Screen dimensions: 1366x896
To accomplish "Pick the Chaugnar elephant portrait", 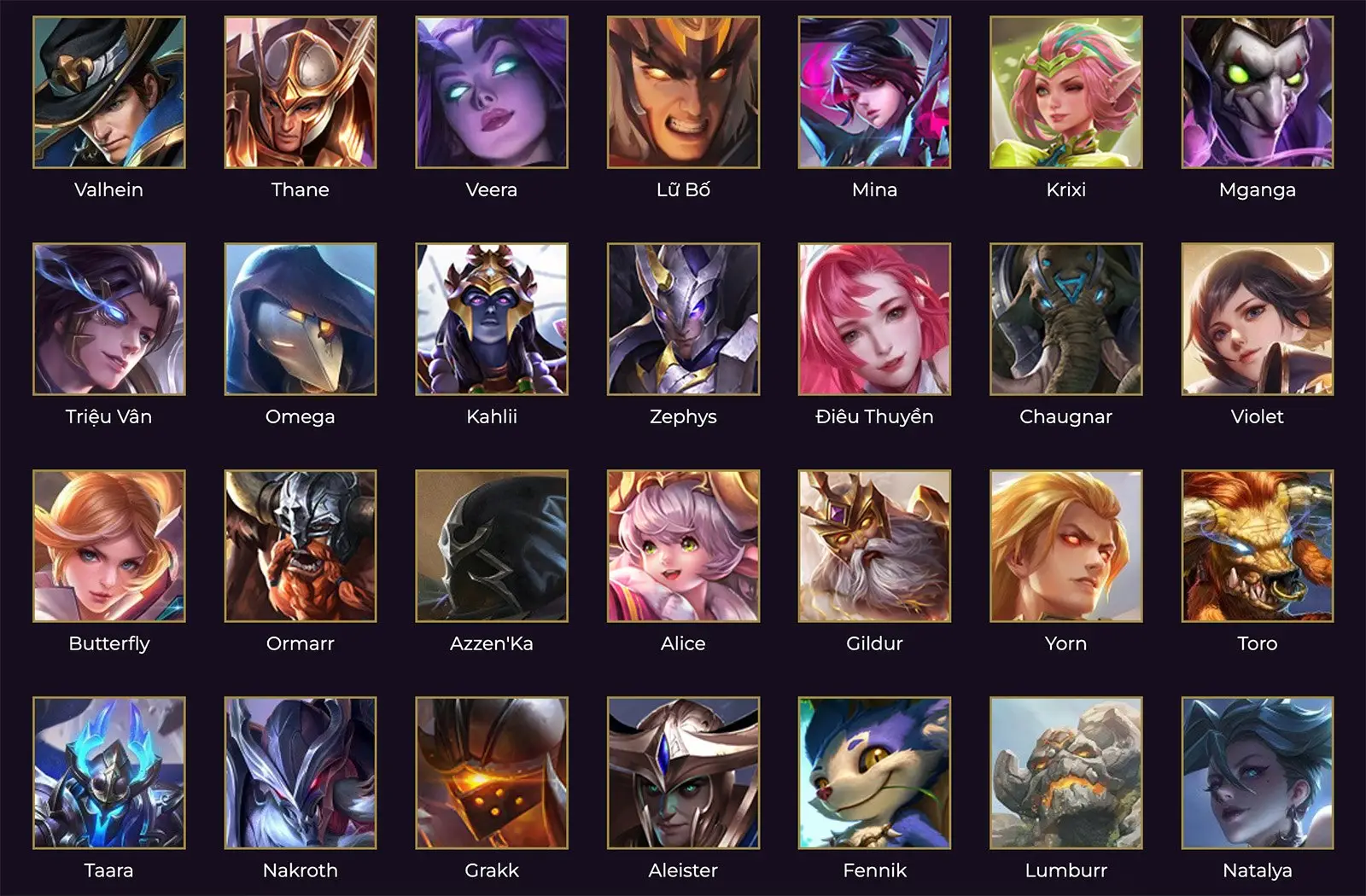I will pyautogui.click(x=1065, y=319).
